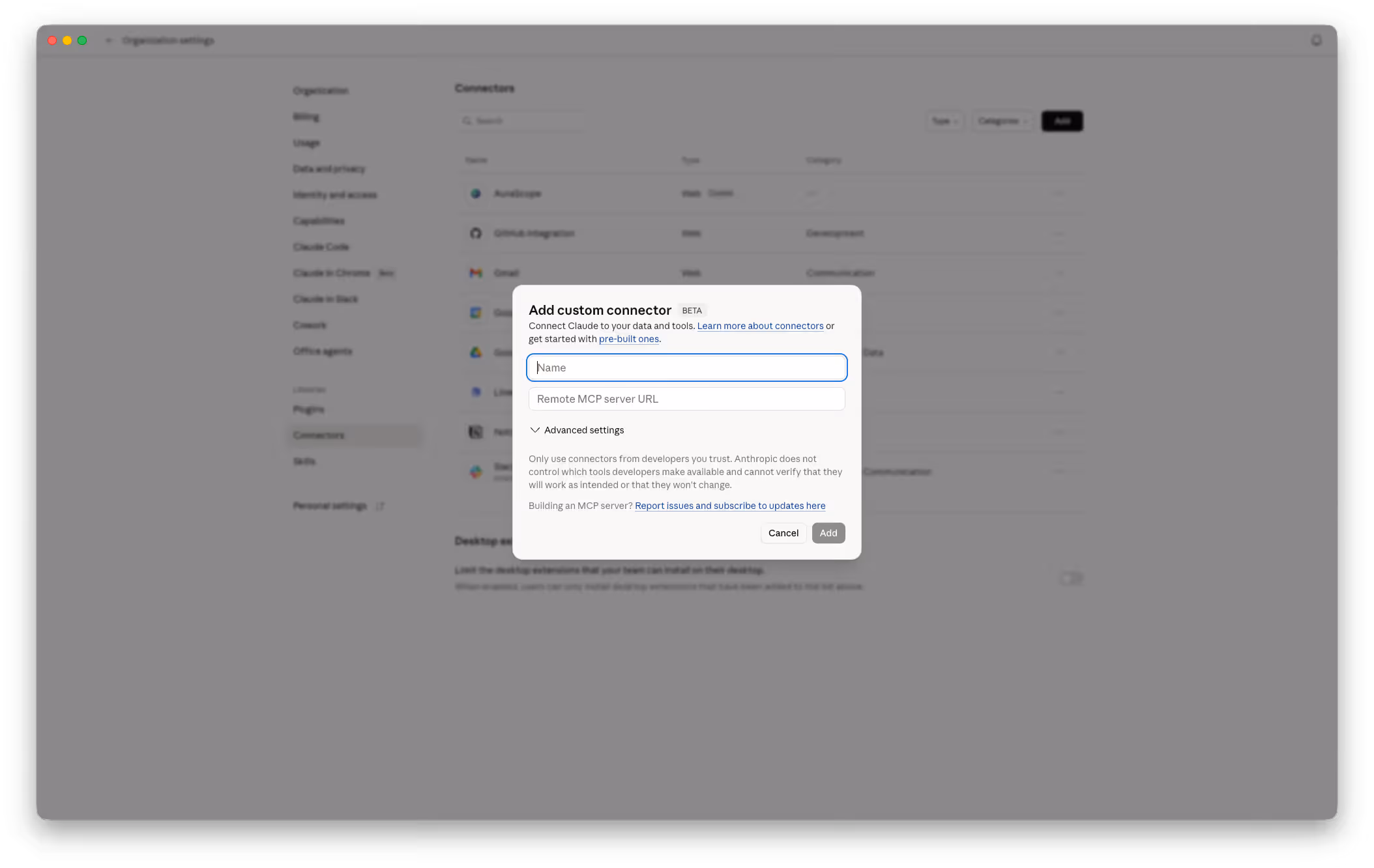Open Data and privacy settings
This screenshot has width=1374, height=868.
point(329,169)
